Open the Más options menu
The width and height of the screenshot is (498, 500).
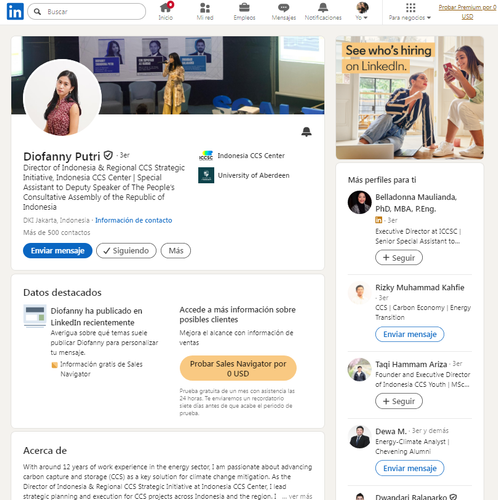click(x=176, y=251)
